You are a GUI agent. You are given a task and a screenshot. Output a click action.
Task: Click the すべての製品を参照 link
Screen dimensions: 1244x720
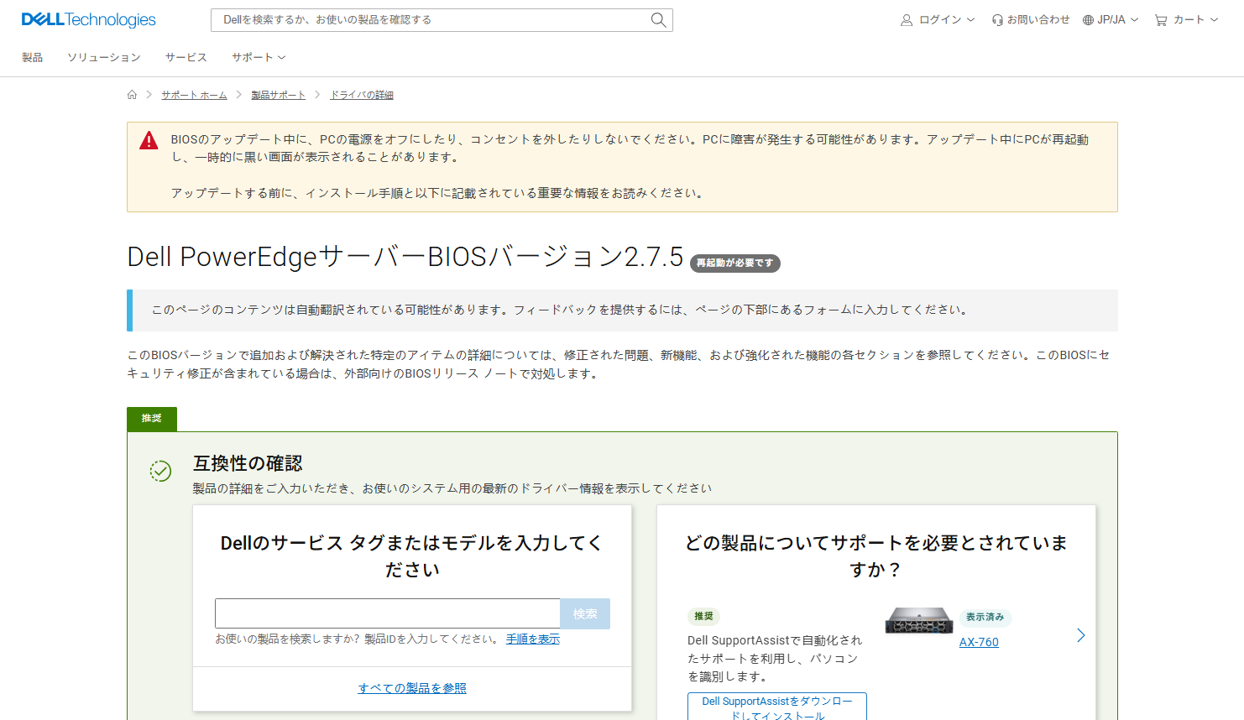(x=412, y=688)
